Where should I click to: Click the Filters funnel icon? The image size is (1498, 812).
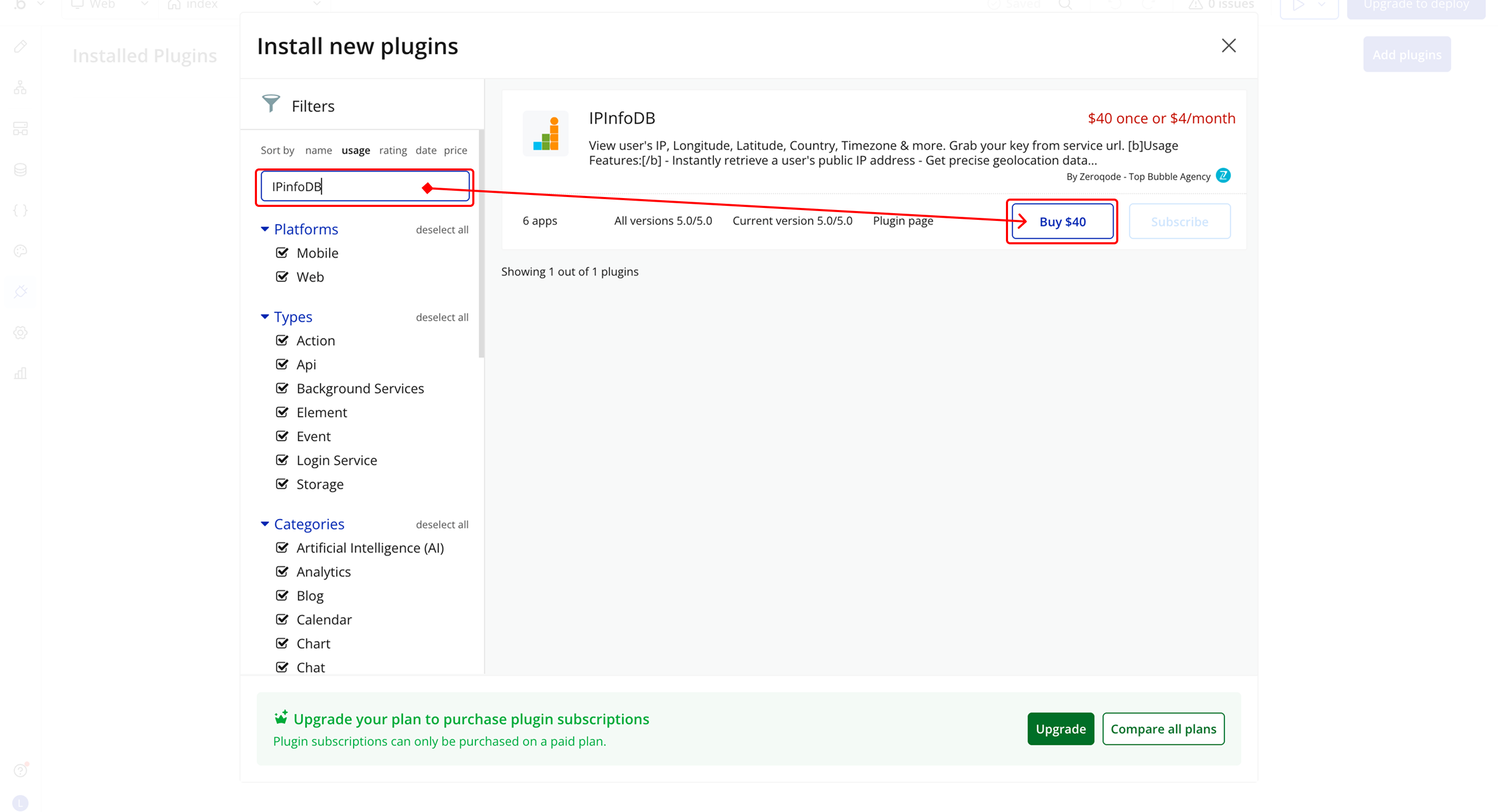[x=271, y=104]
